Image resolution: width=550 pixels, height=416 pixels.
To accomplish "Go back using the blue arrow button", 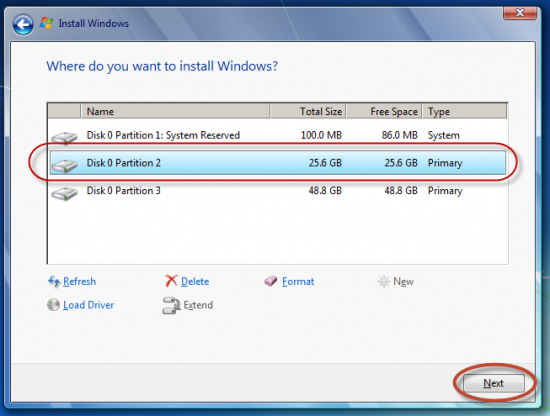I will click(23, 25).
